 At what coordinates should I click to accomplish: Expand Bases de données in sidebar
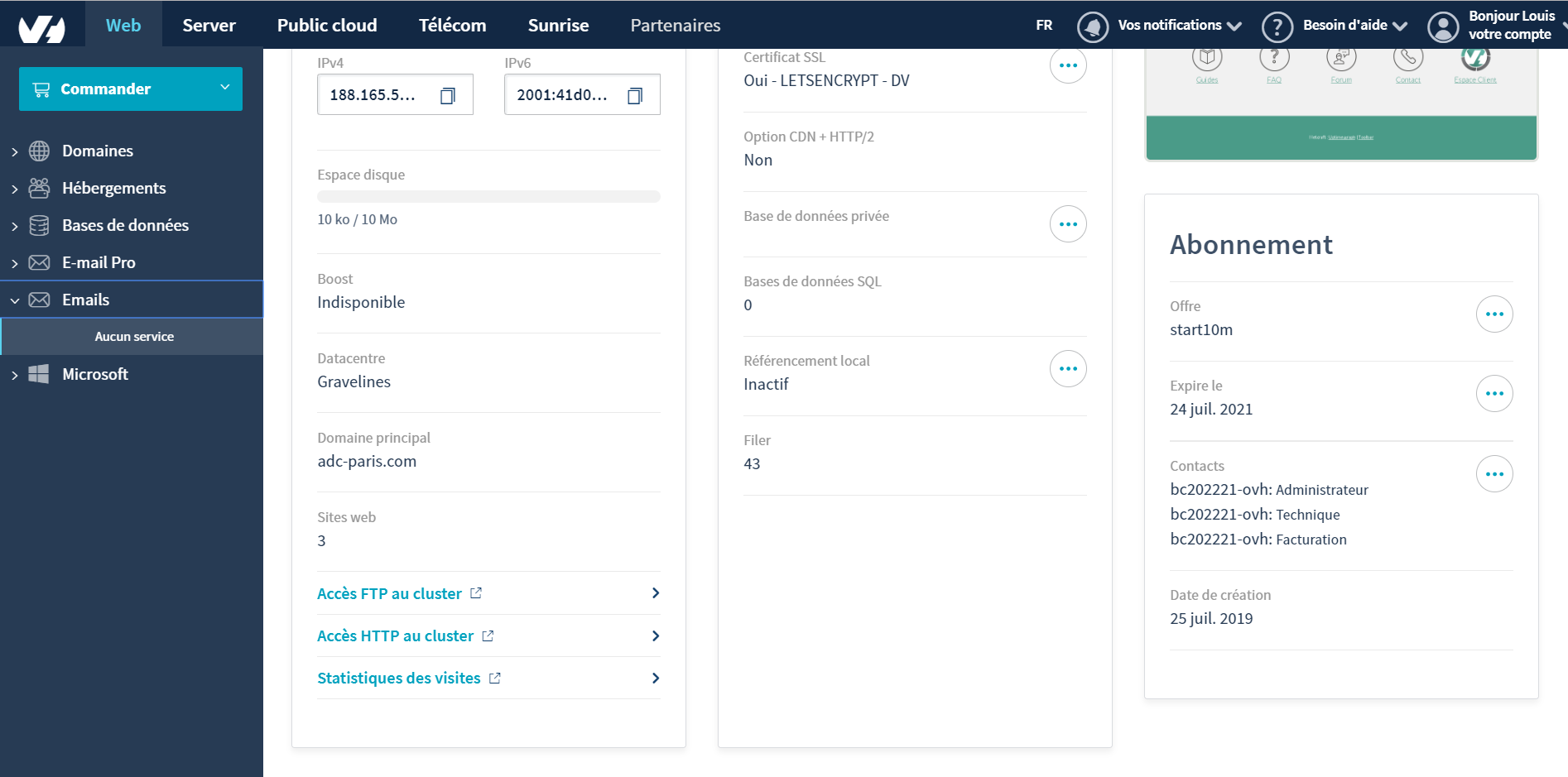pyautogui.click(x=15, y=226)
